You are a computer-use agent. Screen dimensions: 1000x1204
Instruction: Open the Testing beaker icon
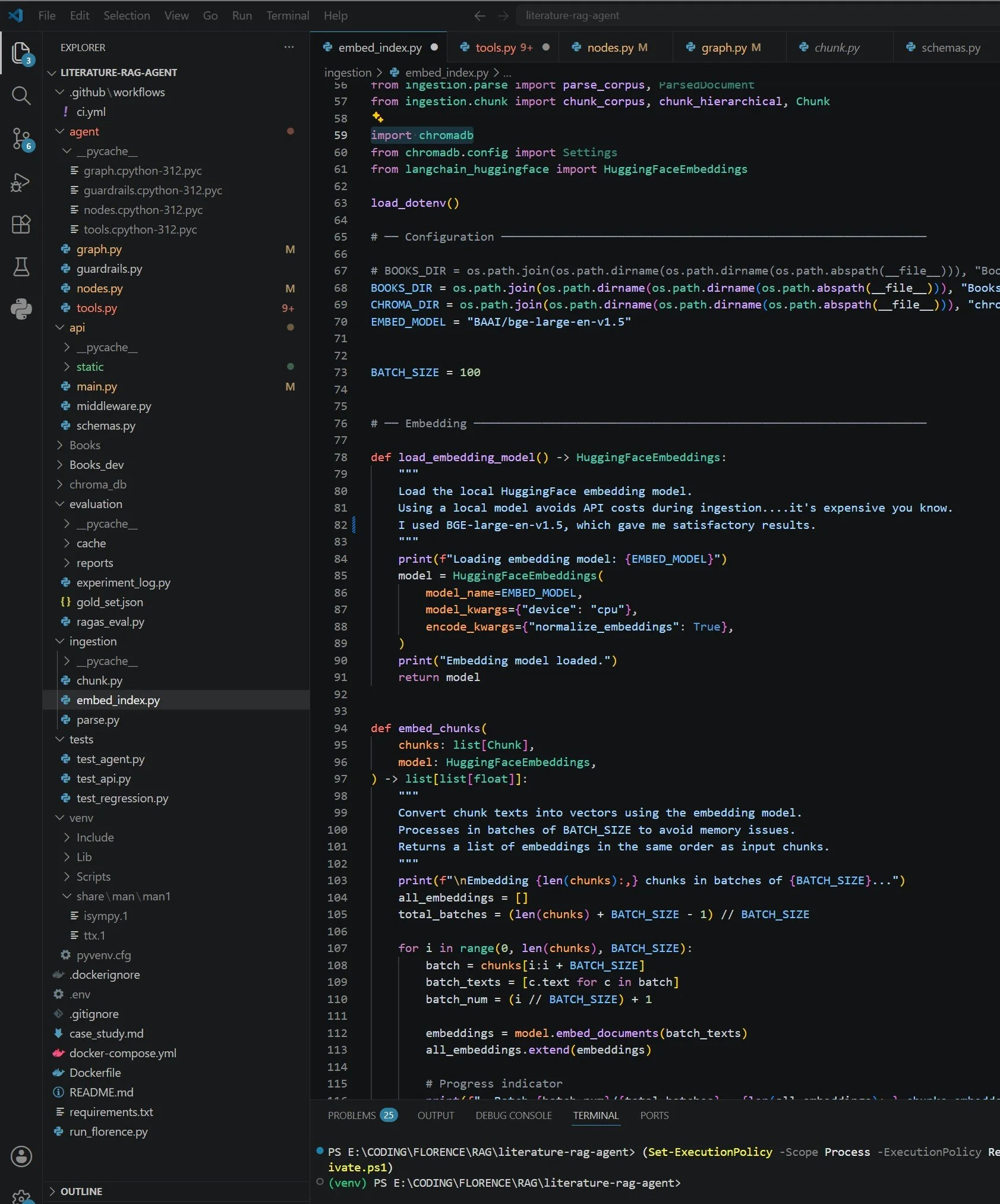point(21,267)
